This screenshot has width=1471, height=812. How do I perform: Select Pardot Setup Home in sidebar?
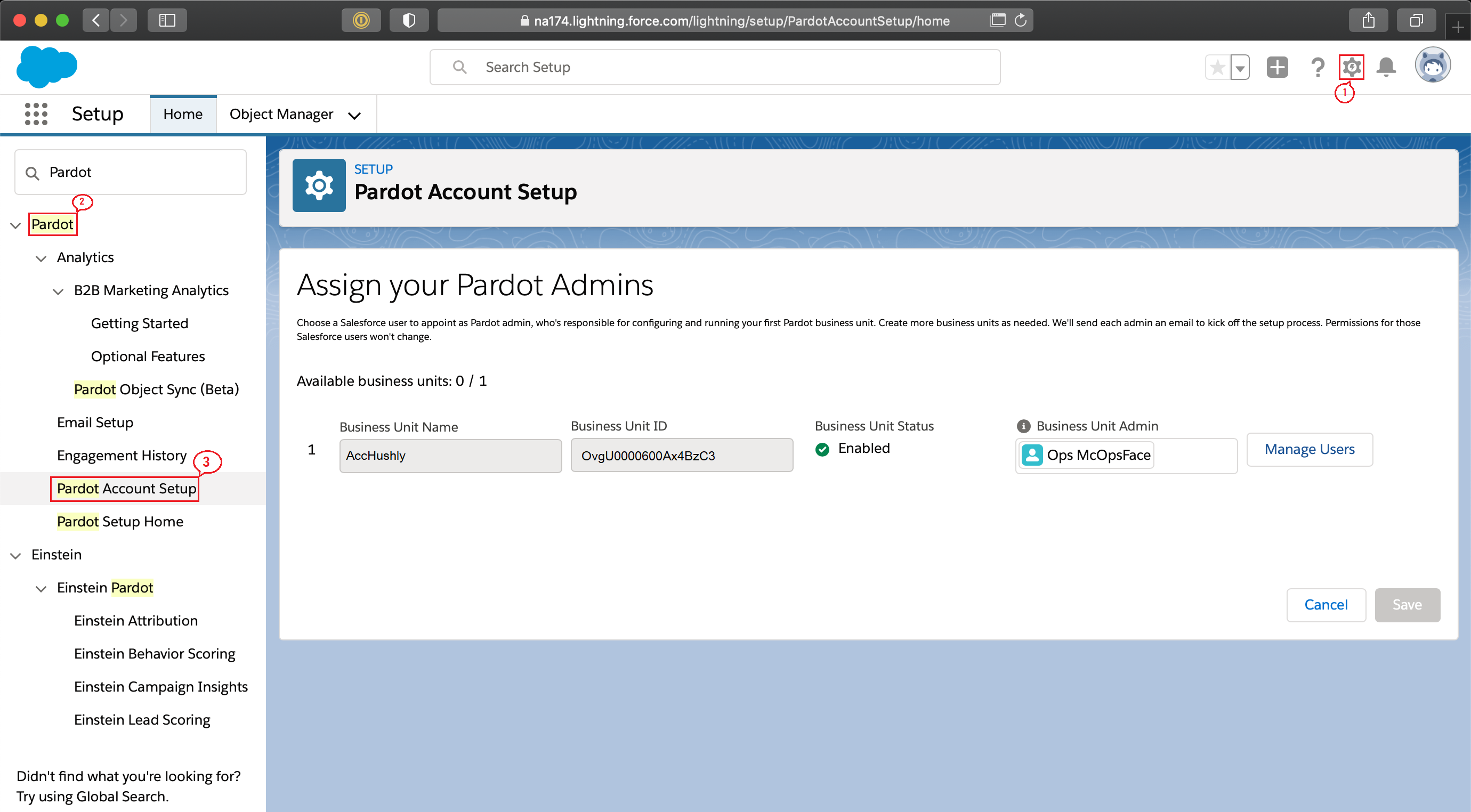[x=120, y=521]
